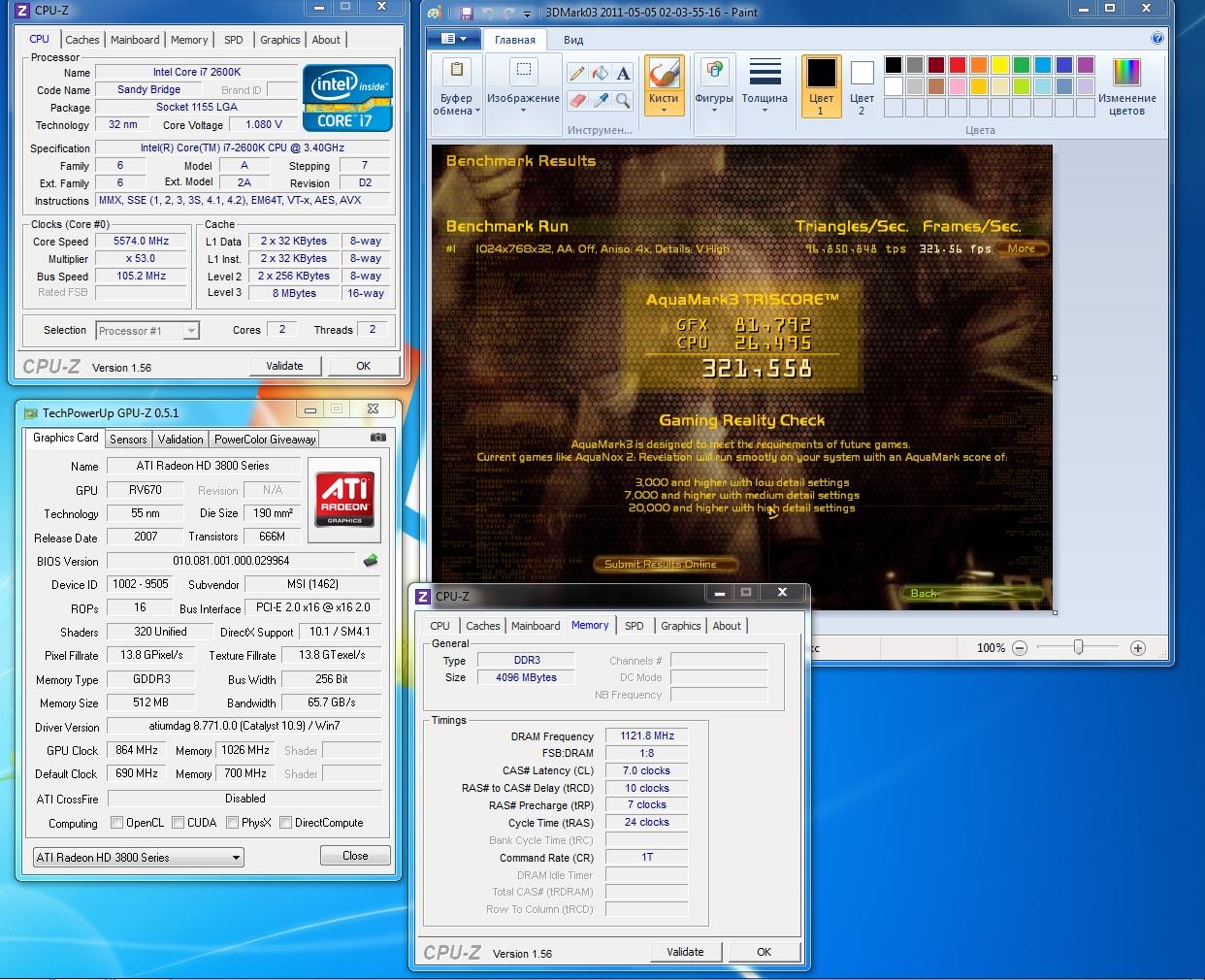Open Paint Help question mark icon
The image size is (1205, 980).
pos(1156,39)
